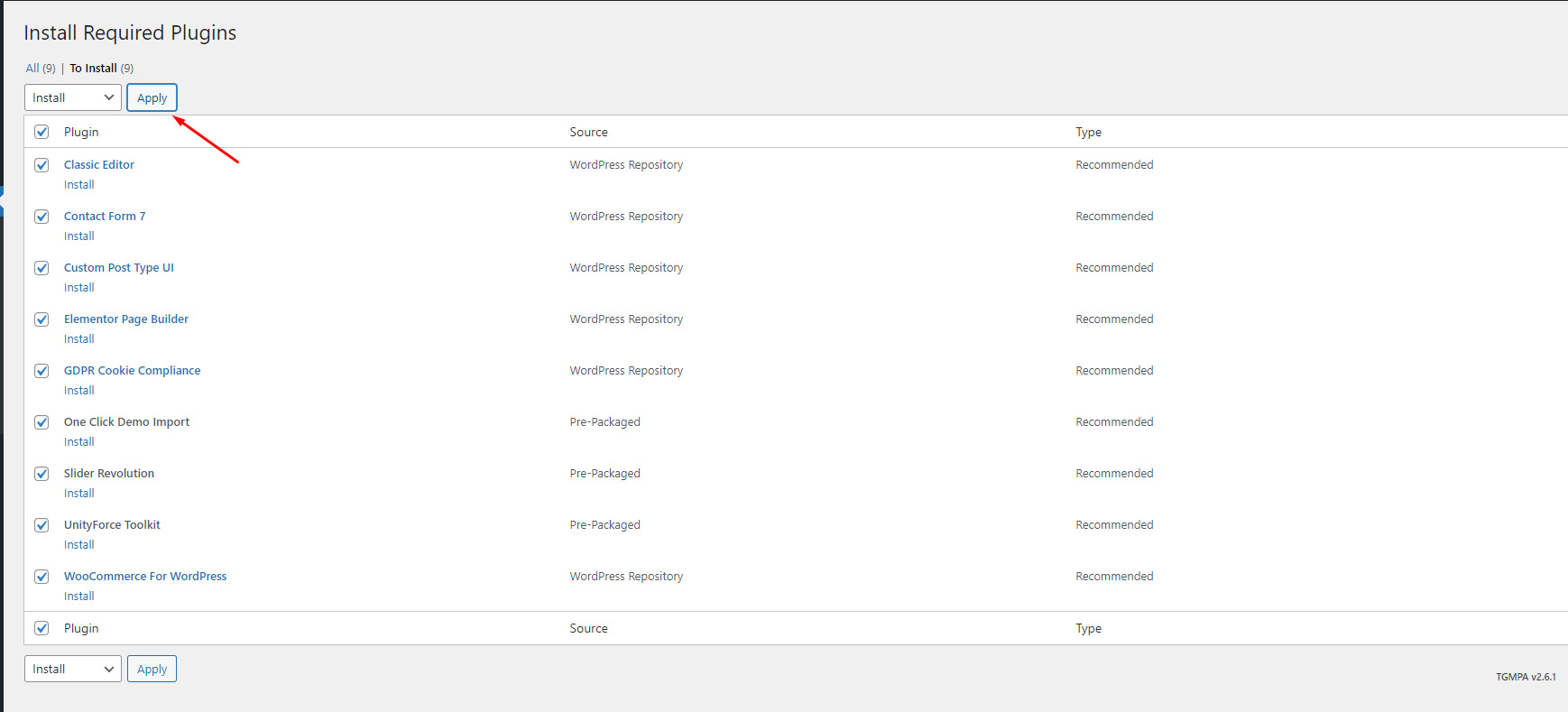1568x712 pixels.
Task: Click Install under Elementor Page Builder
Action: (x=79, y=338)
